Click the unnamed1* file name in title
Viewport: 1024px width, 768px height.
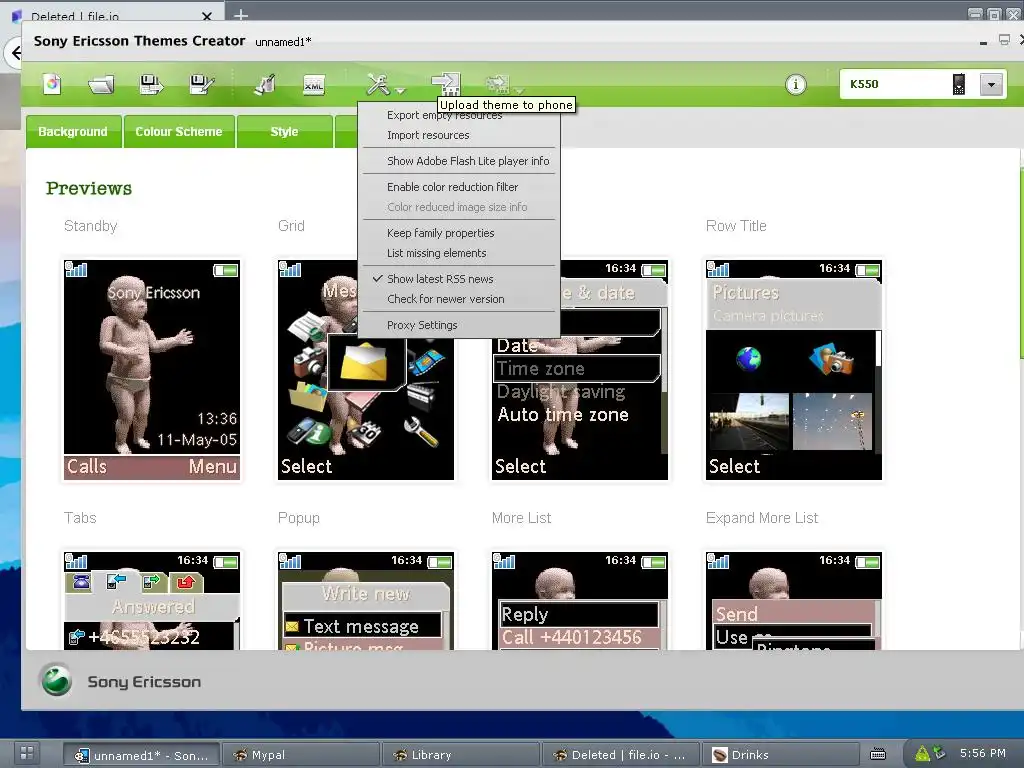pos(283,42)
